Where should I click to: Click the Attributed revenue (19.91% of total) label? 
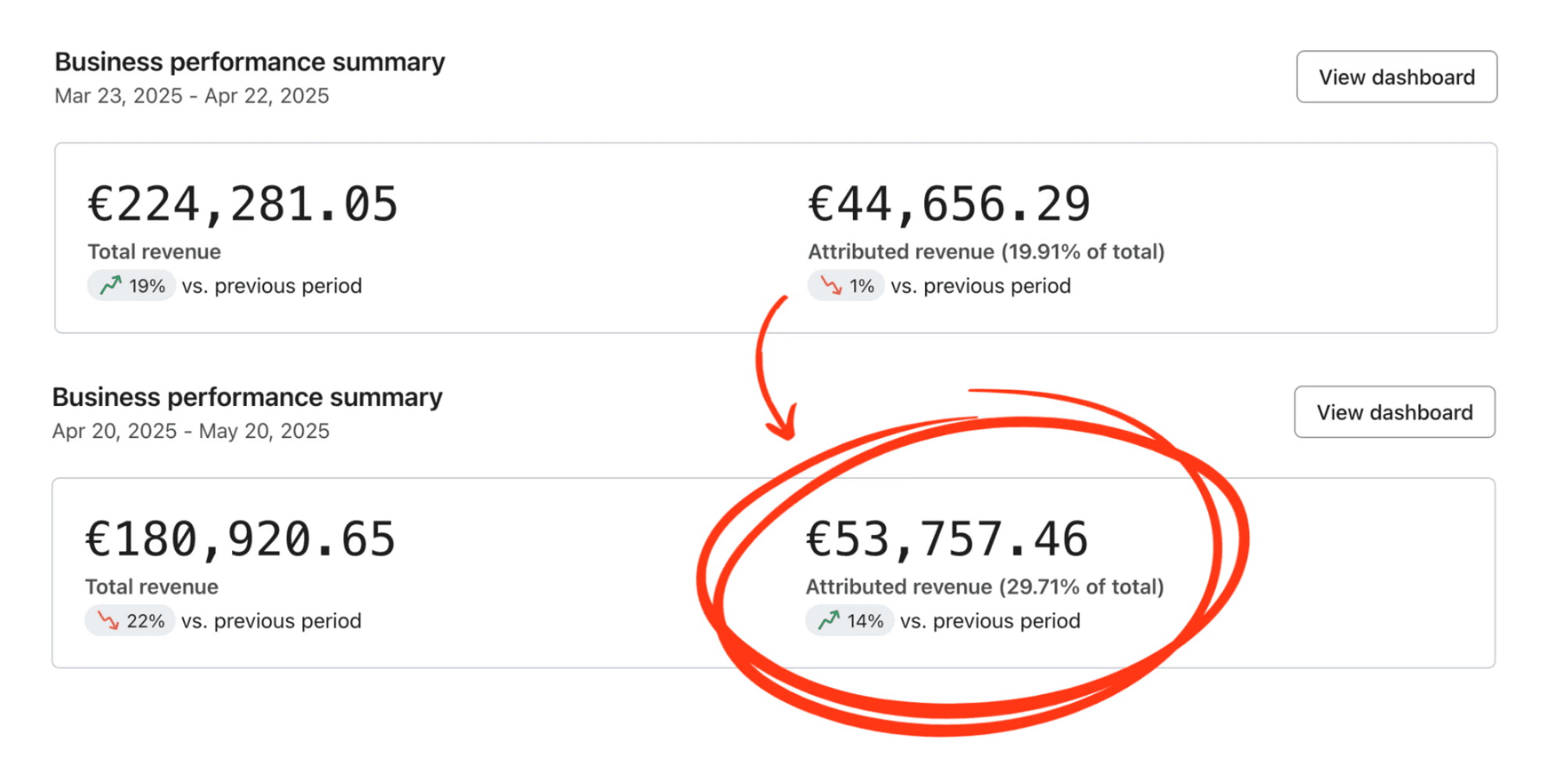pyautogui.click(x=987, y=251)
